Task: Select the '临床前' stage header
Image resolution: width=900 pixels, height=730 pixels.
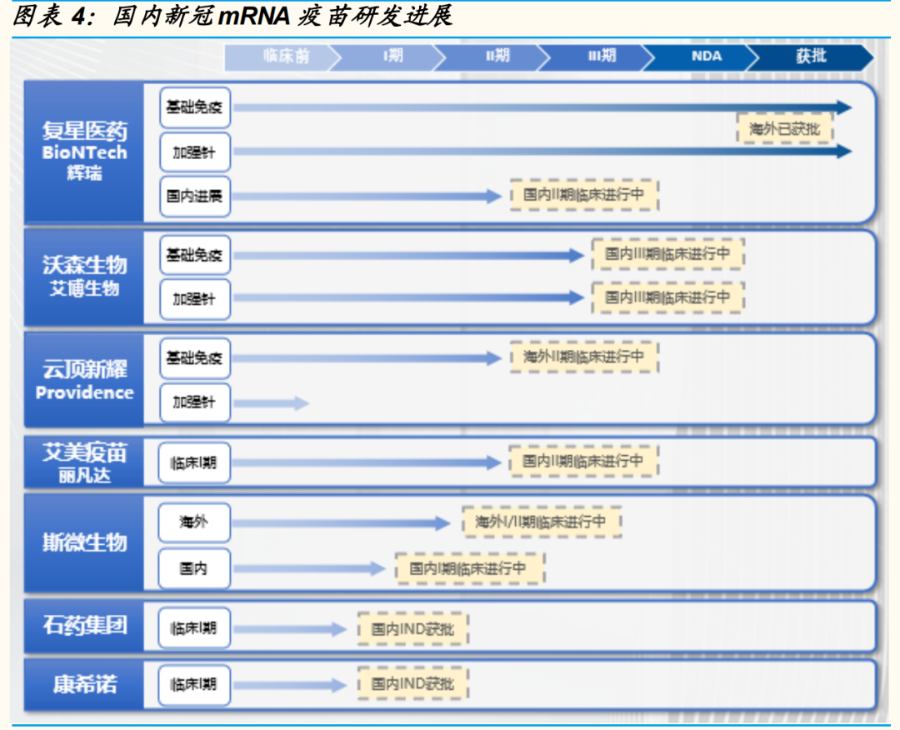Action: point(281,57)
